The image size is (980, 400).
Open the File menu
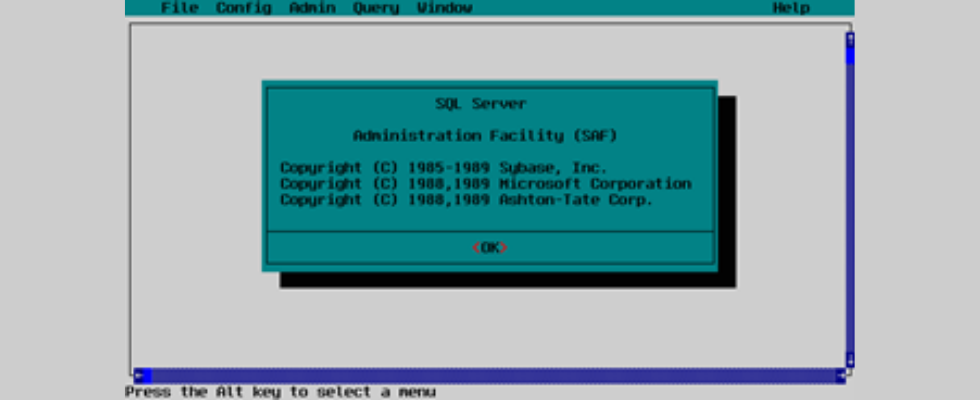point(179,8)
